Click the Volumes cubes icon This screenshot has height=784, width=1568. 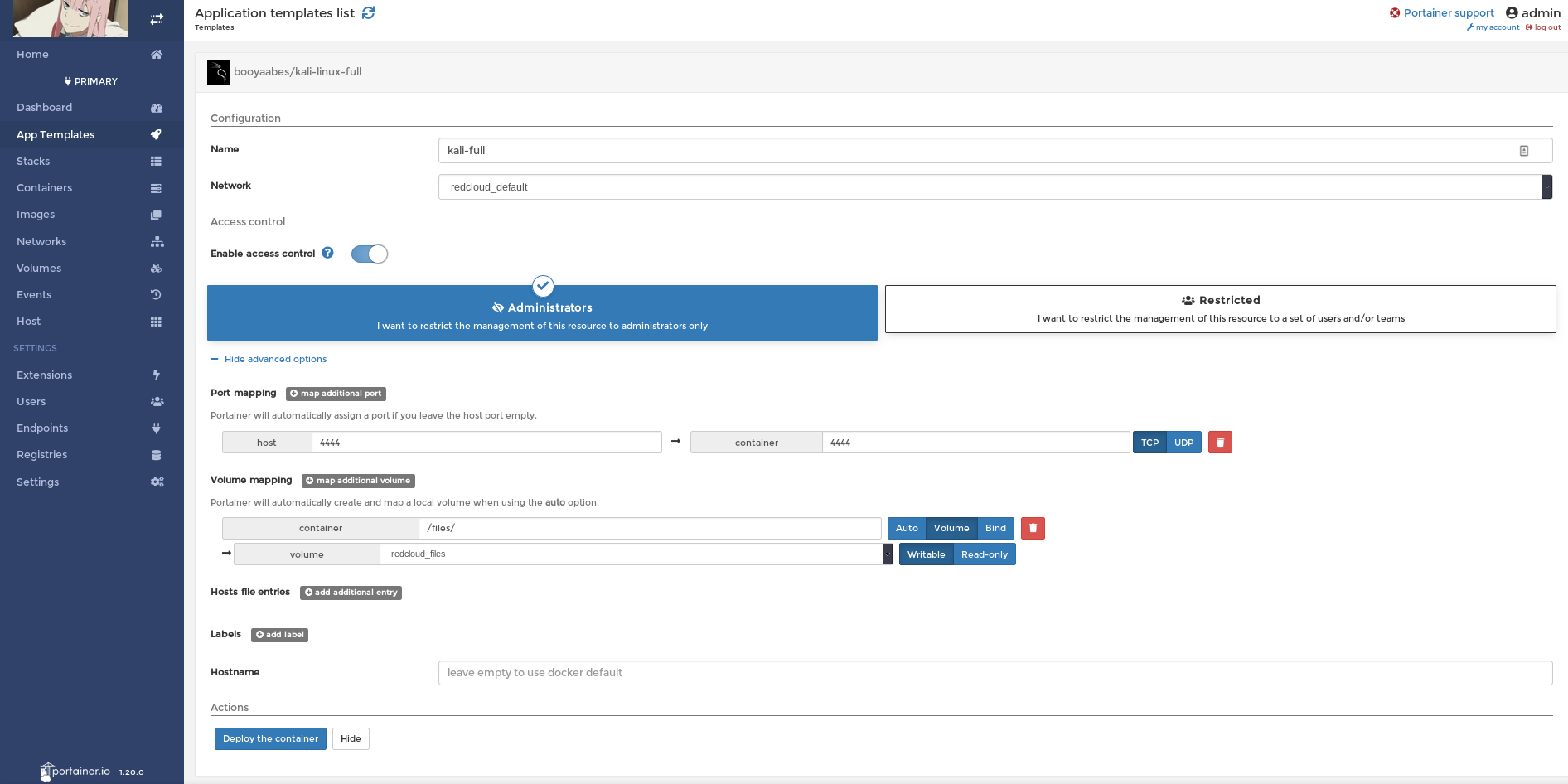tap(156, 268)
